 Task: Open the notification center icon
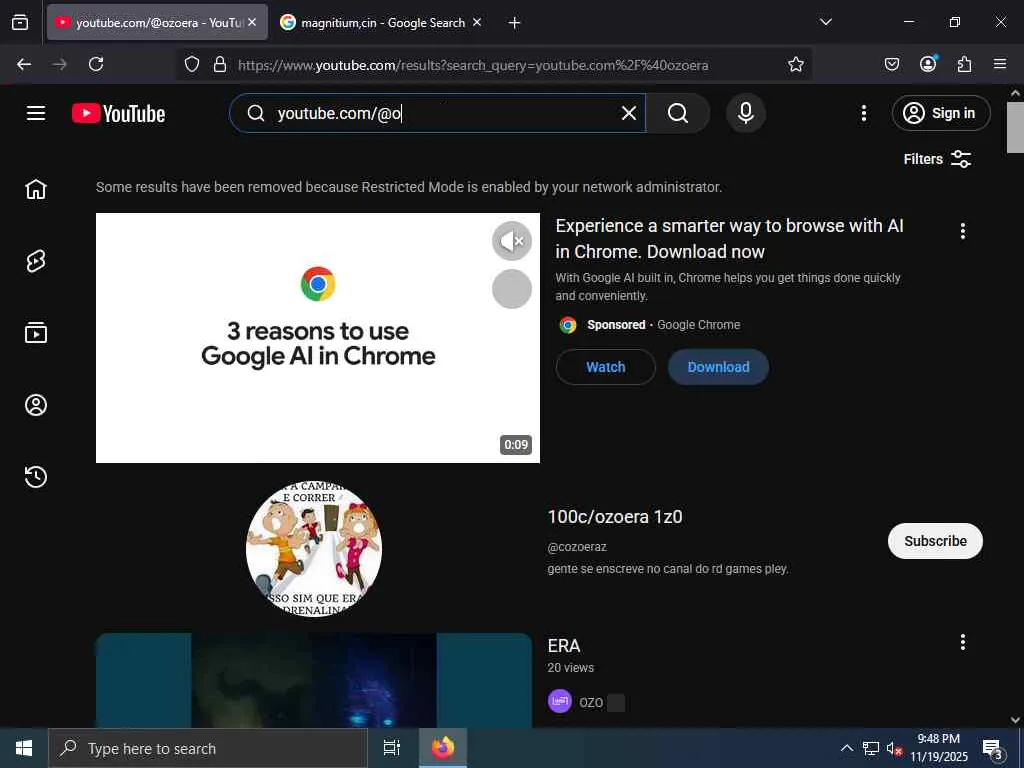click(993, 748)
